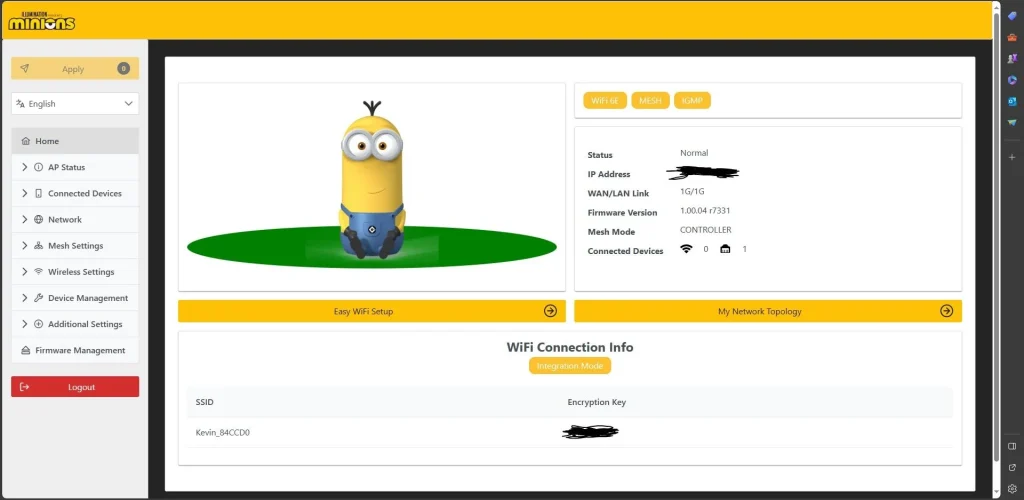Click the wireless clients icon in Connected Devices row

point(686,249)
